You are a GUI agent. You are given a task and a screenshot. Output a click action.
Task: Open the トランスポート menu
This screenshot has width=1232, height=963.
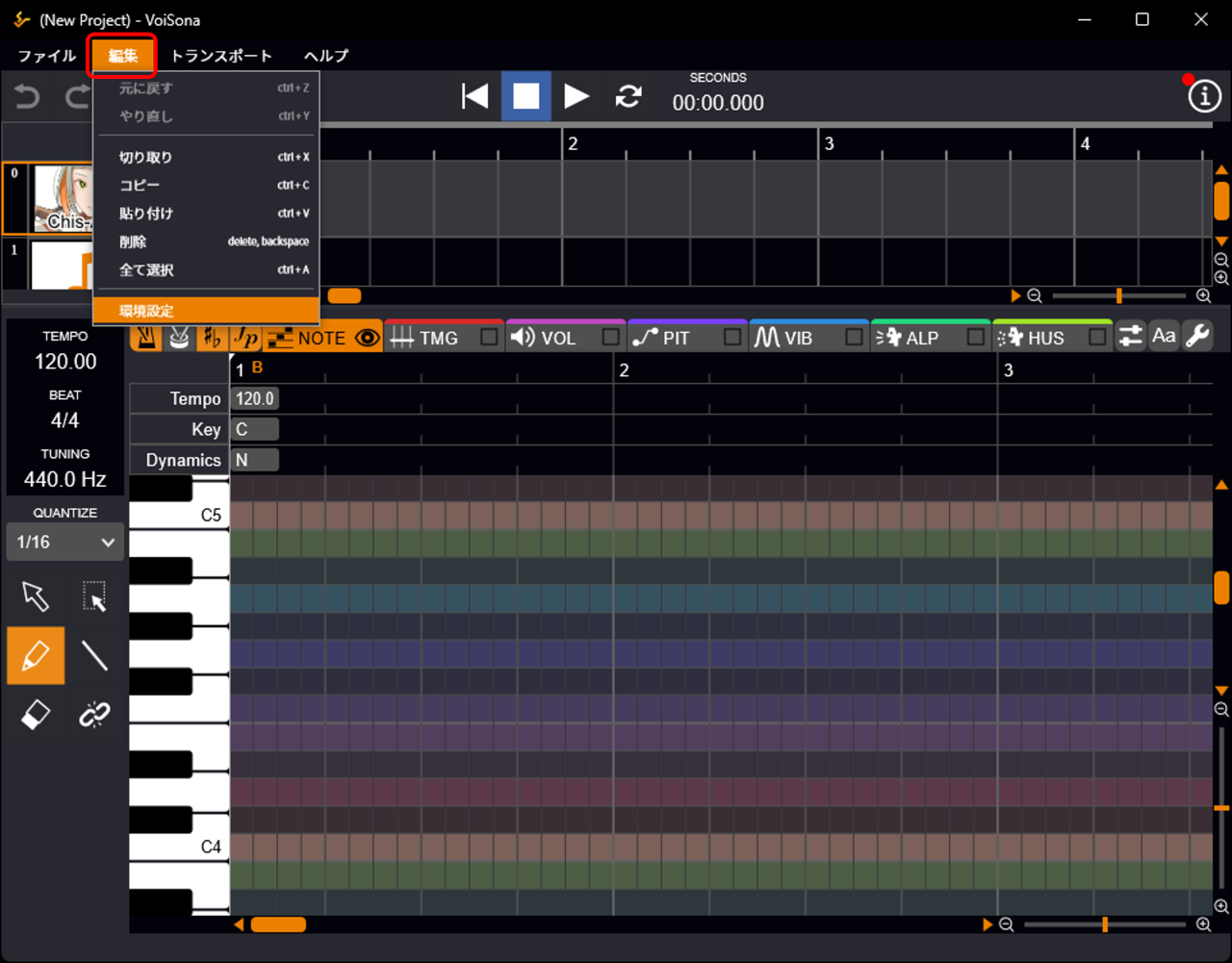tap(221, 56)
